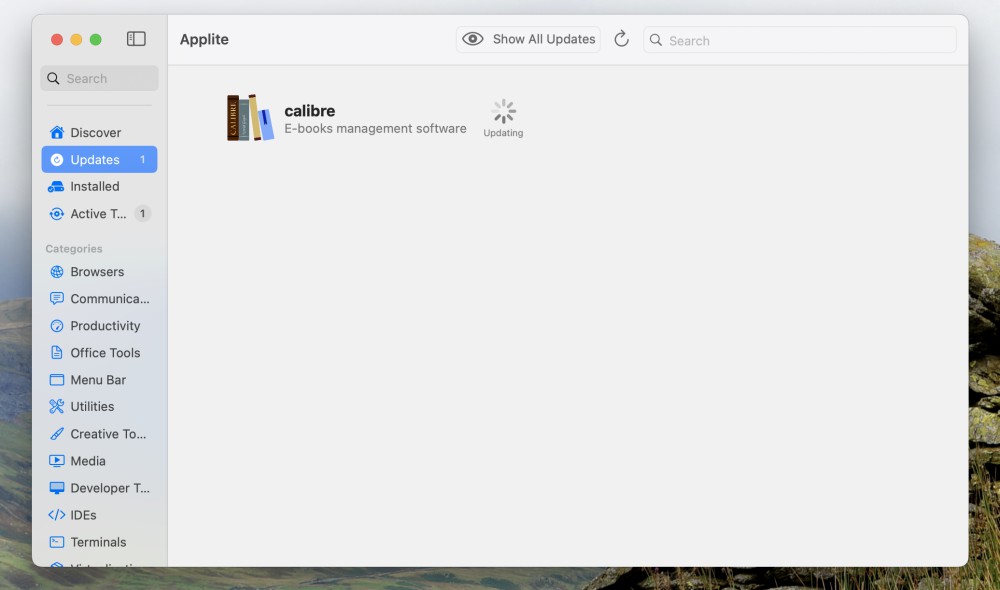Select the Updates sidebar item
Screen dimensions: 1000x590
click(x=99, y=159)
